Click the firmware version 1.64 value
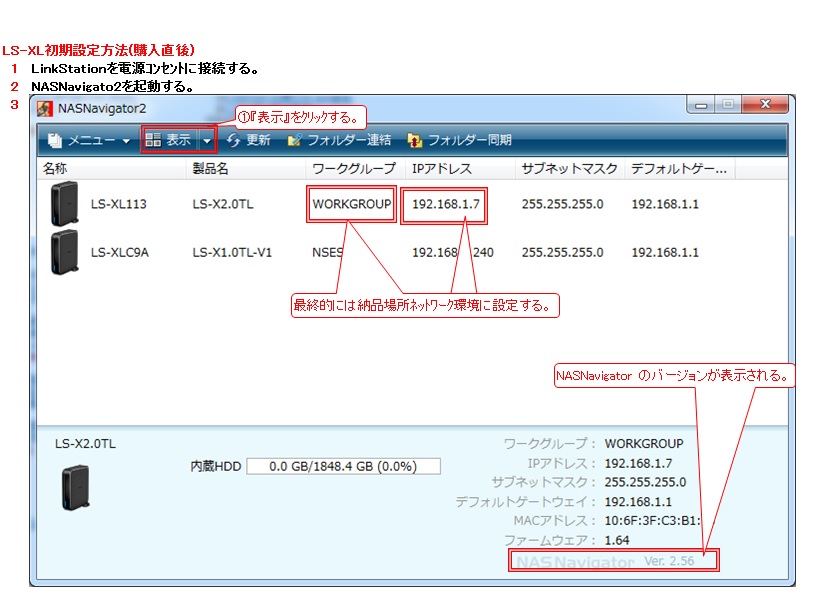This screenshot has width=815, height=599. pyautogui.click(x=616, y=540)
